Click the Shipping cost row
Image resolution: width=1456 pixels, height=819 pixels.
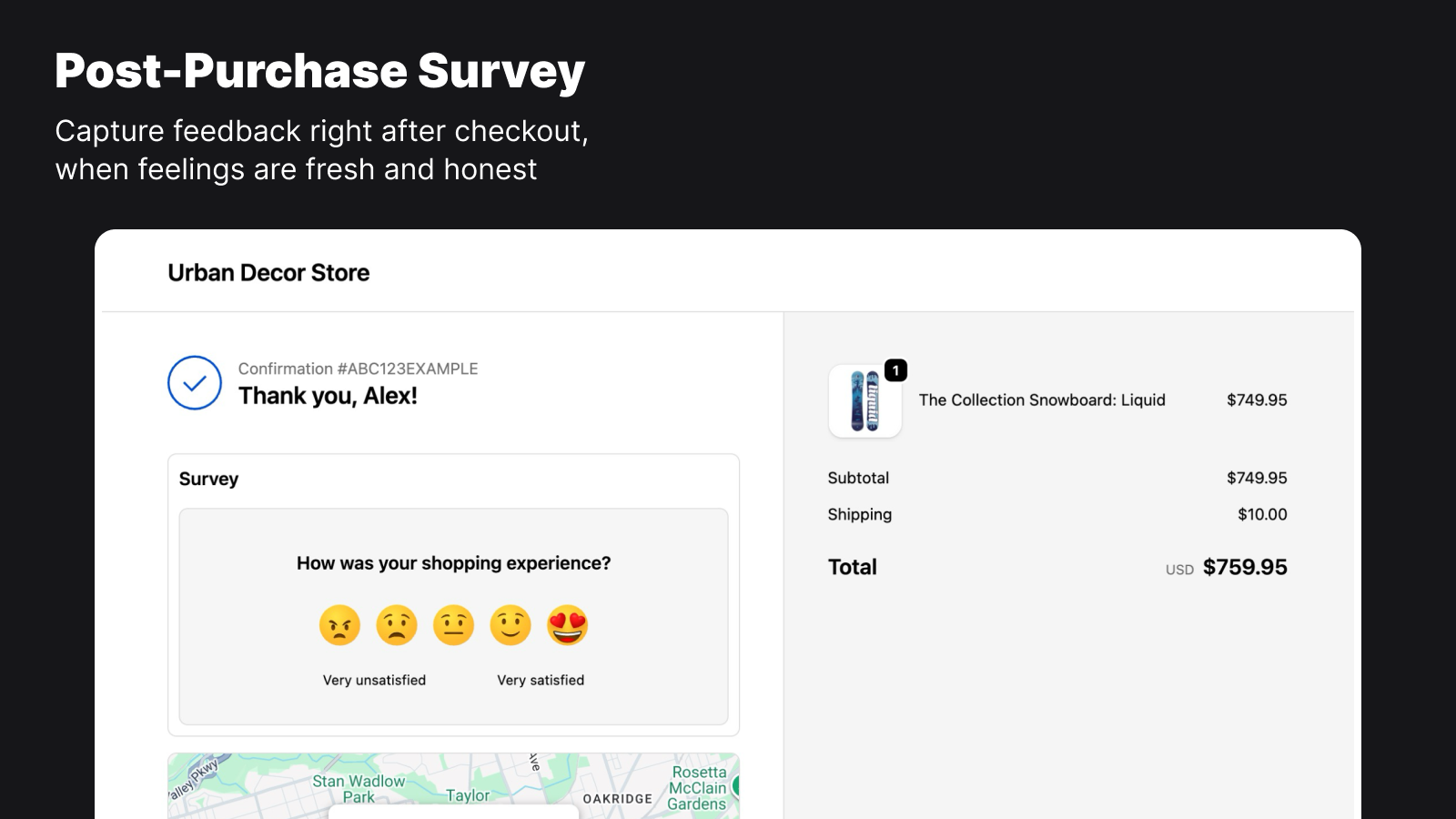click(x=859, y=514)
